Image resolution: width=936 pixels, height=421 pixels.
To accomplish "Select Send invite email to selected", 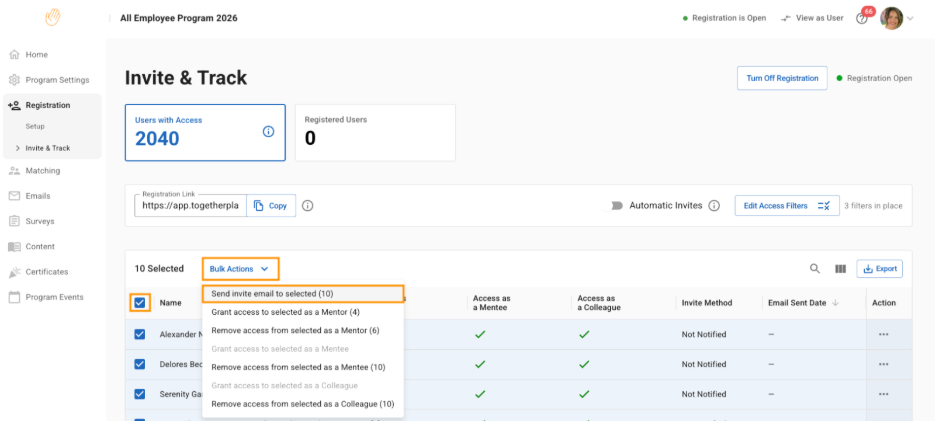I will tap(273, 294).
